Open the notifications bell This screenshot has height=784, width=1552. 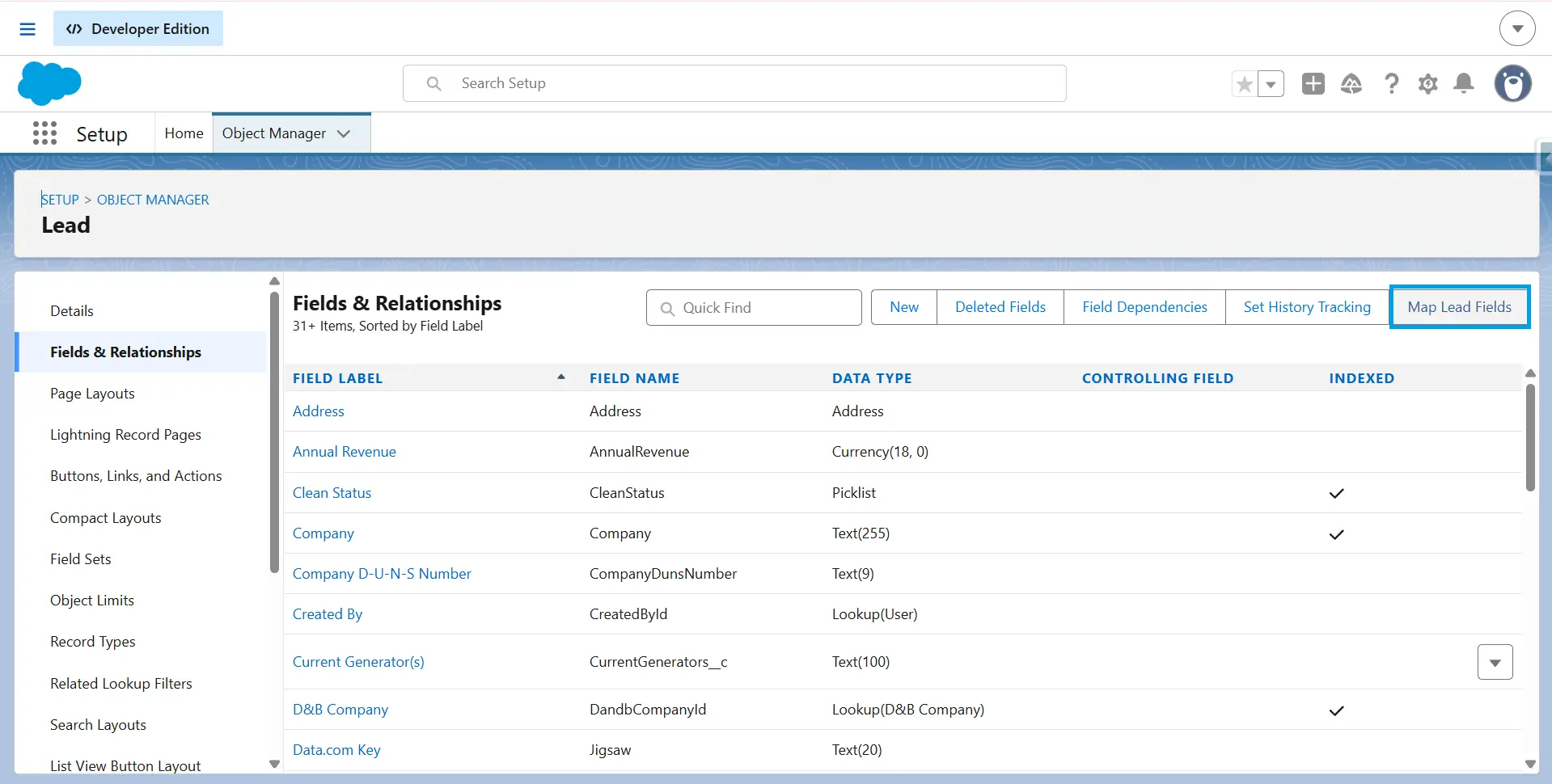(1463, 83)
